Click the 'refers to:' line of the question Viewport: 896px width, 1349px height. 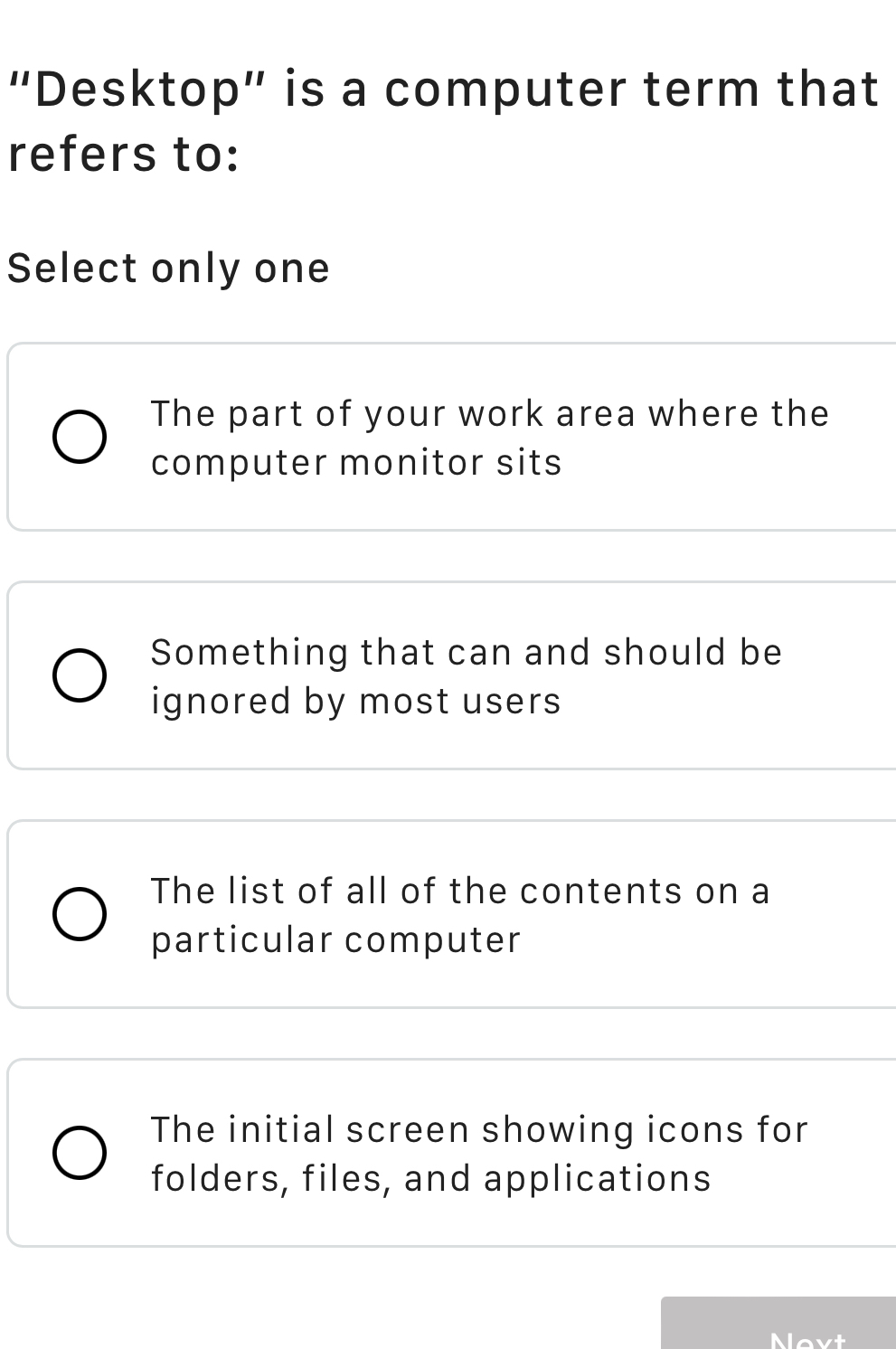[x=124, y=155]
